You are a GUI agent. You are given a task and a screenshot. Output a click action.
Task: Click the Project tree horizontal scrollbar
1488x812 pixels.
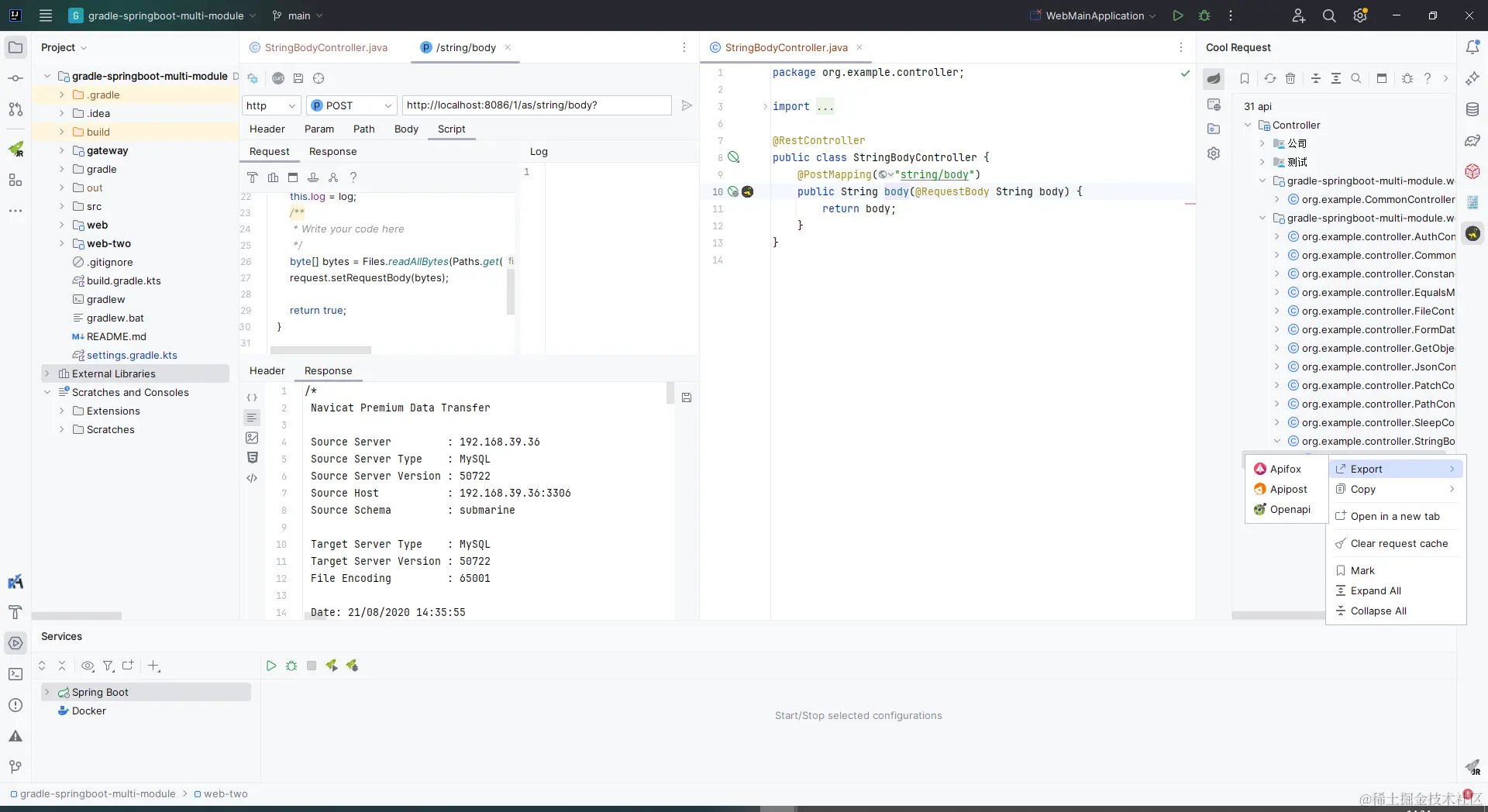pyautogui.click(x=77, y=616)
